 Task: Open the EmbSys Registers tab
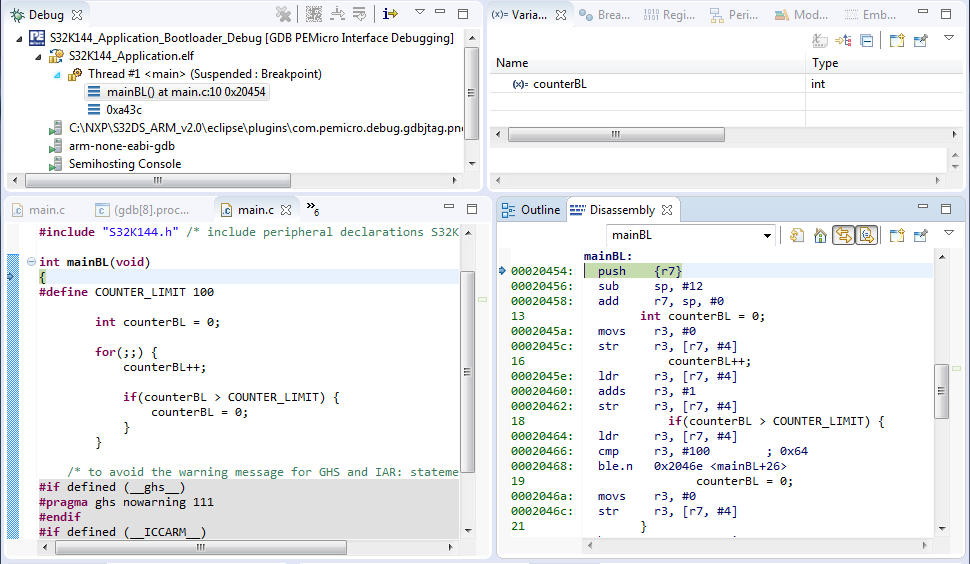870,14
